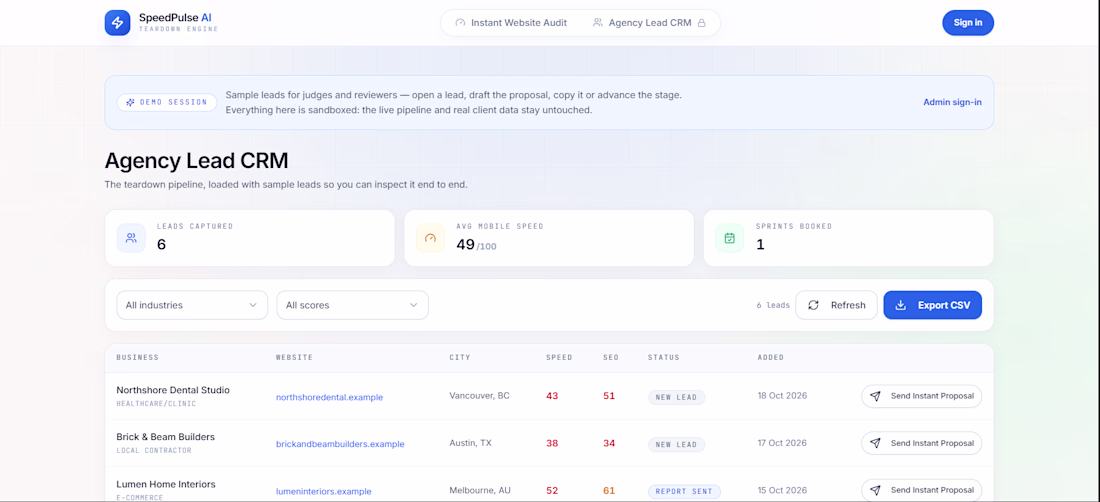Click New Lead status badge for Brick & Beam
Viewport: 1100px width, 502px height.
tap(676, 444)
